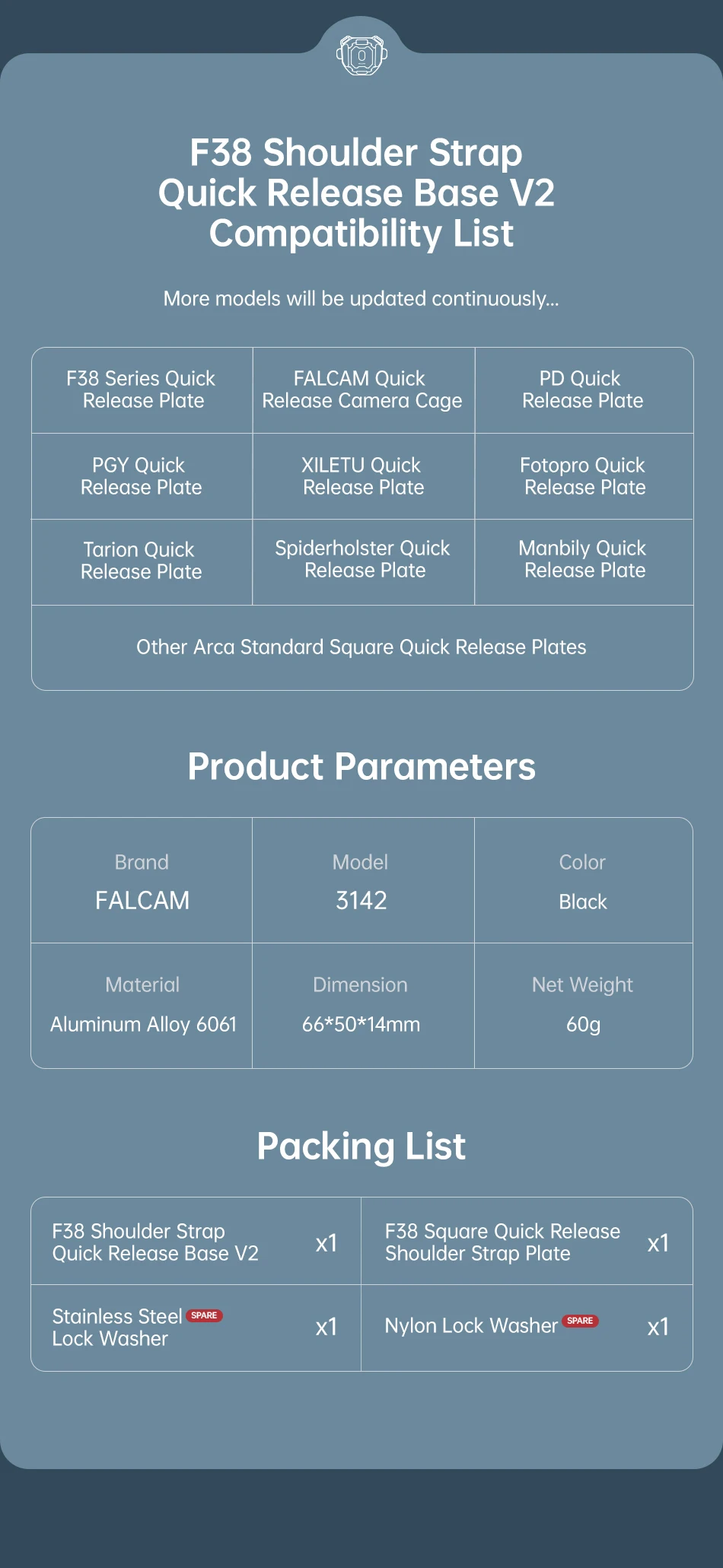Click Other Arca Standard Square Quick Release Plates
The image size is (723, 1568).
(x=361, y=647)
